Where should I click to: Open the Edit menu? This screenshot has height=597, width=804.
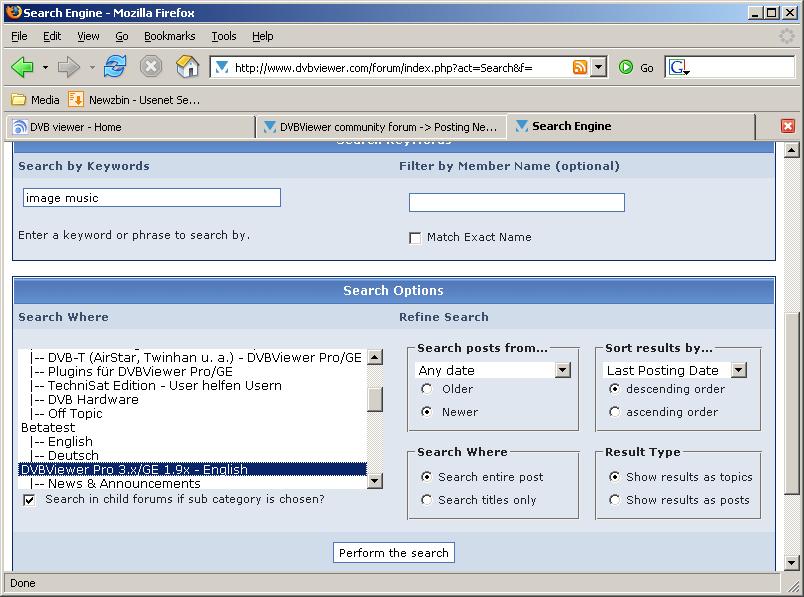[x=52, y=36]
